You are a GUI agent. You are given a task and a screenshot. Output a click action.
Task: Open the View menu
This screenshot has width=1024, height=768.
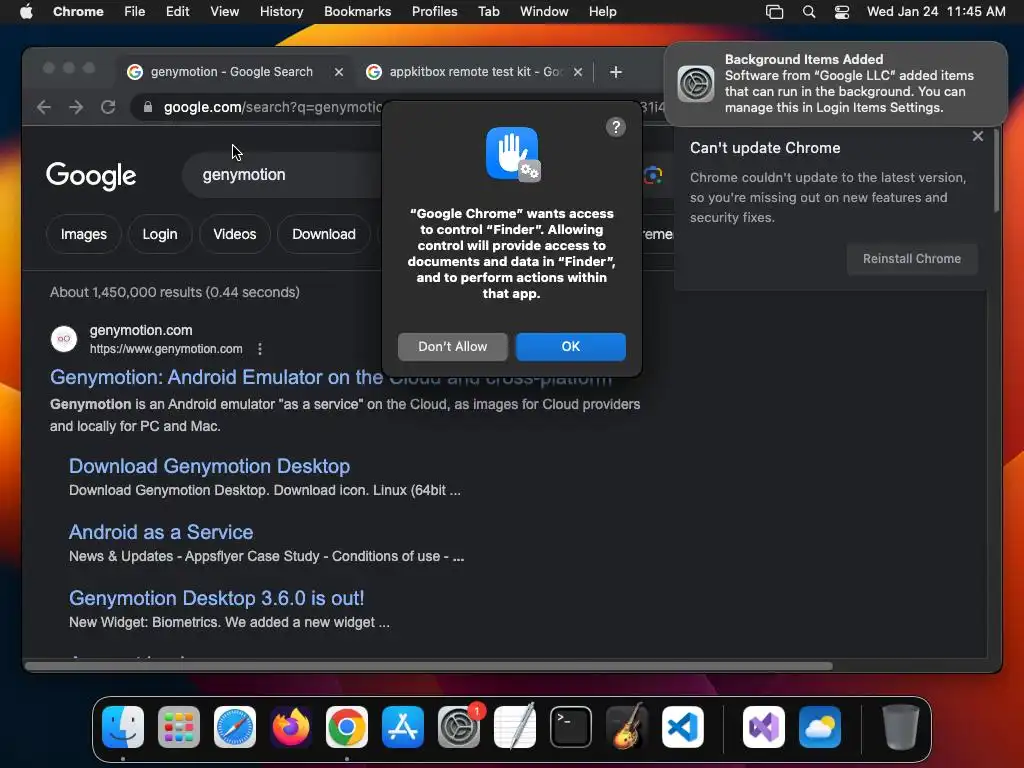[225, 11]
